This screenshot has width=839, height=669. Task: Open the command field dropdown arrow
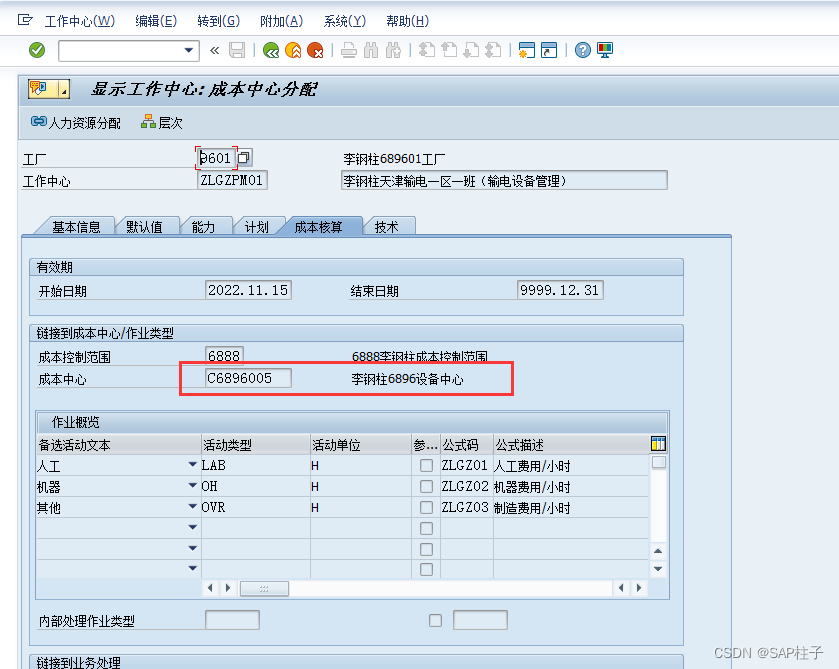(188, 50)
